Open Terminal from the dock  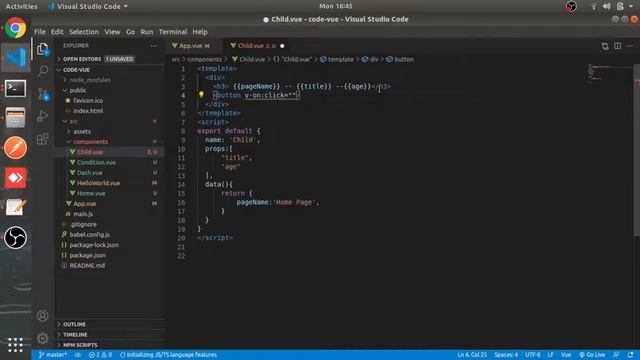[16, 88]
